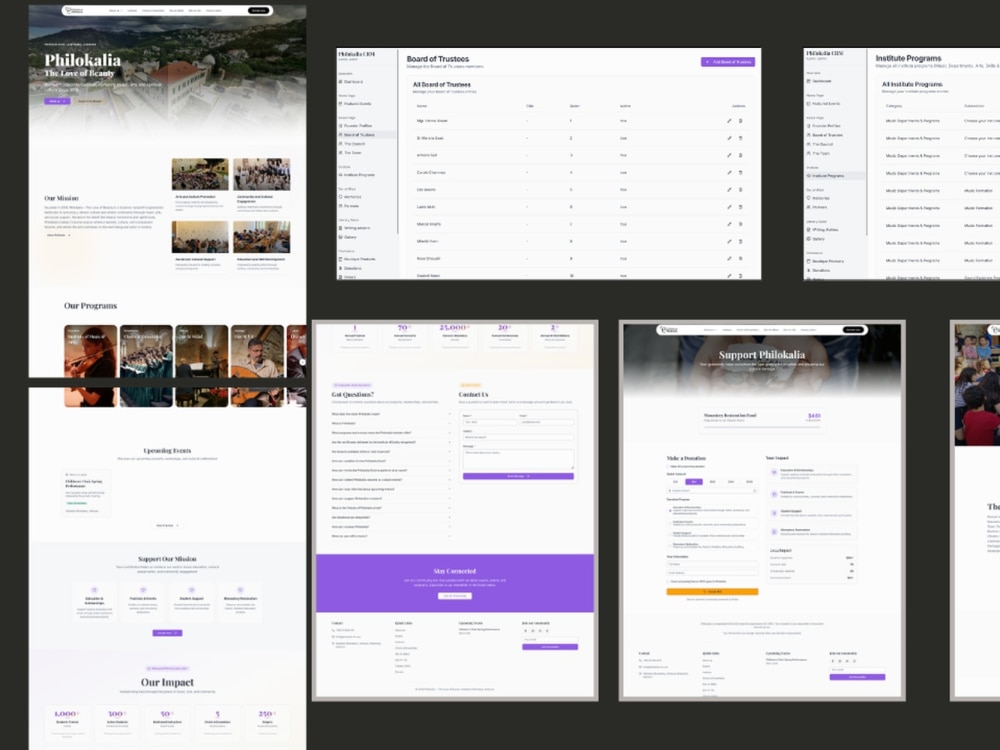Screen dimensions: 1000x750
Task: Expand FAQ about lessons available online or in person
Action: [x=390, y=452]
